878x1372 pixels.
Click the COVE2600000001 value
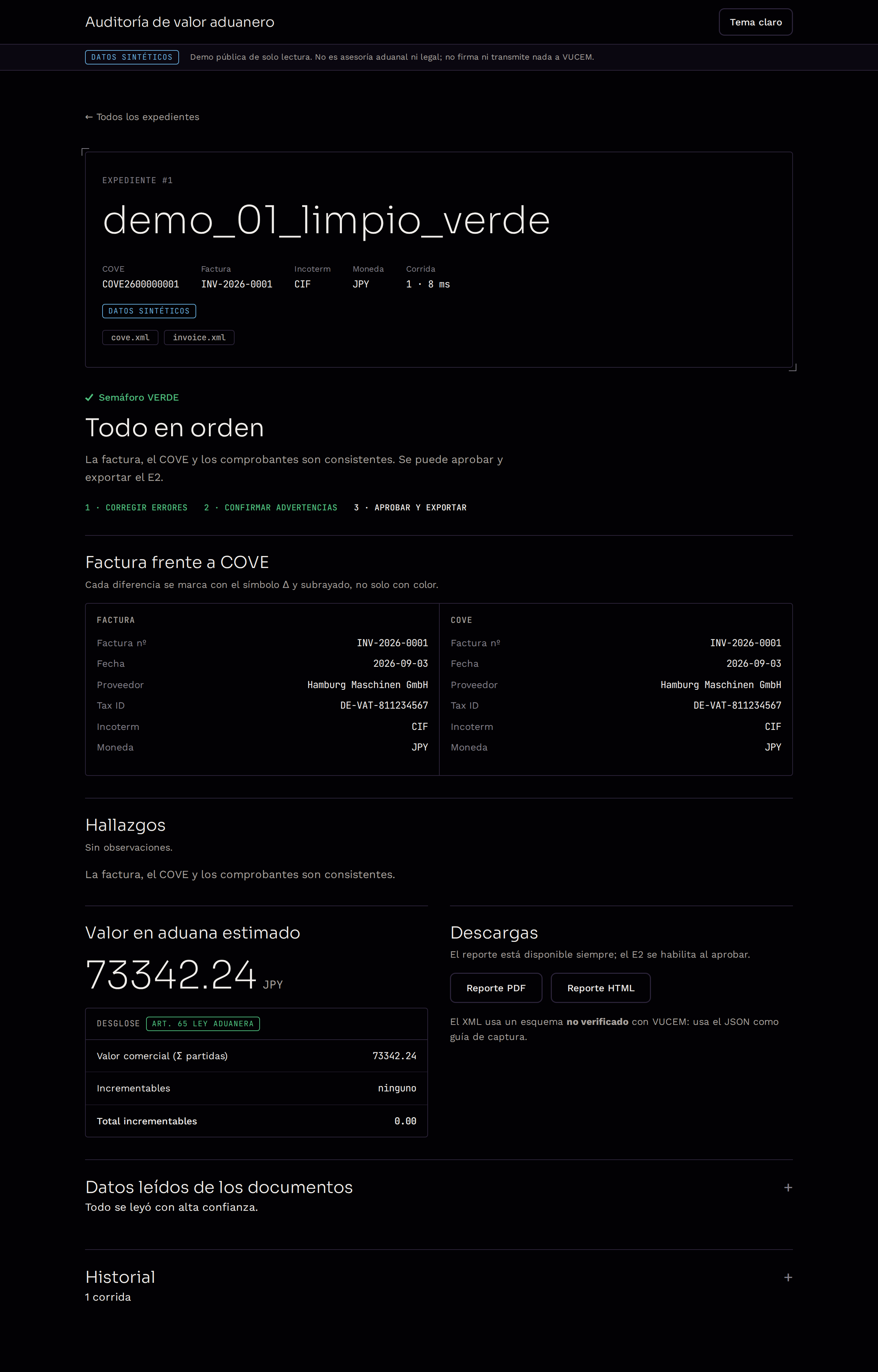click(141, 284)
